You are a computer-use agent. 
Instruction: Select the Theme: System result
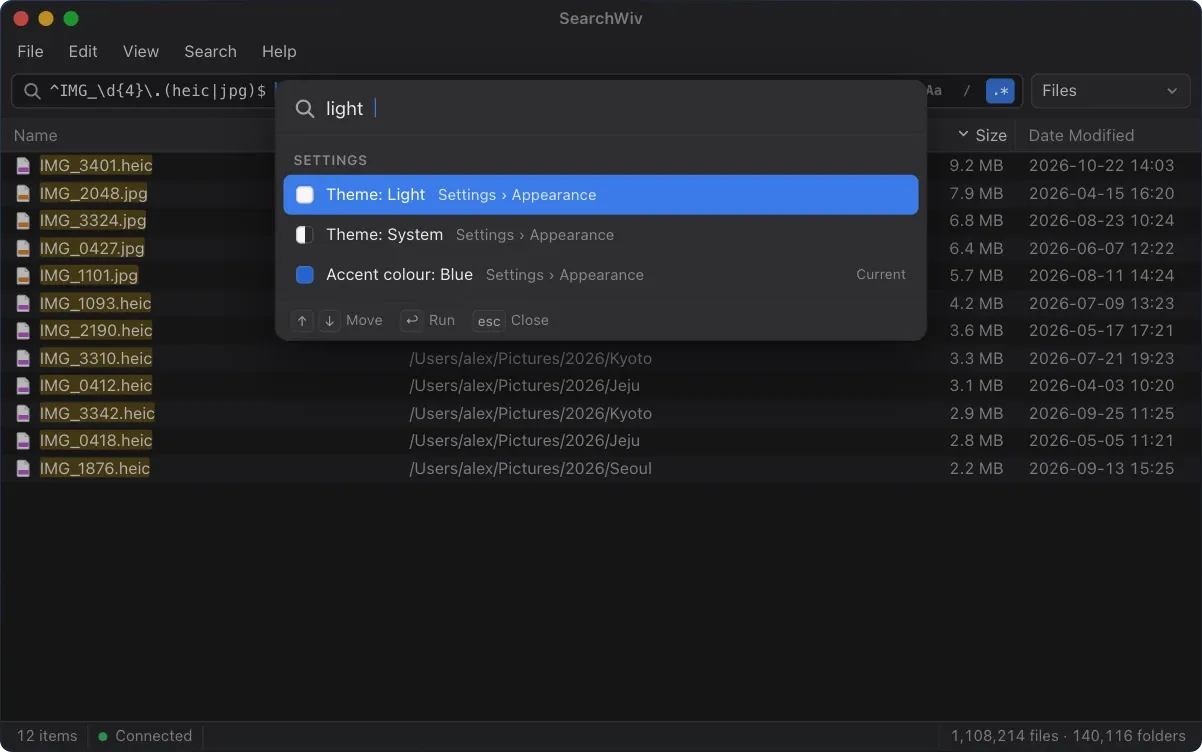[x=601, y=235]
